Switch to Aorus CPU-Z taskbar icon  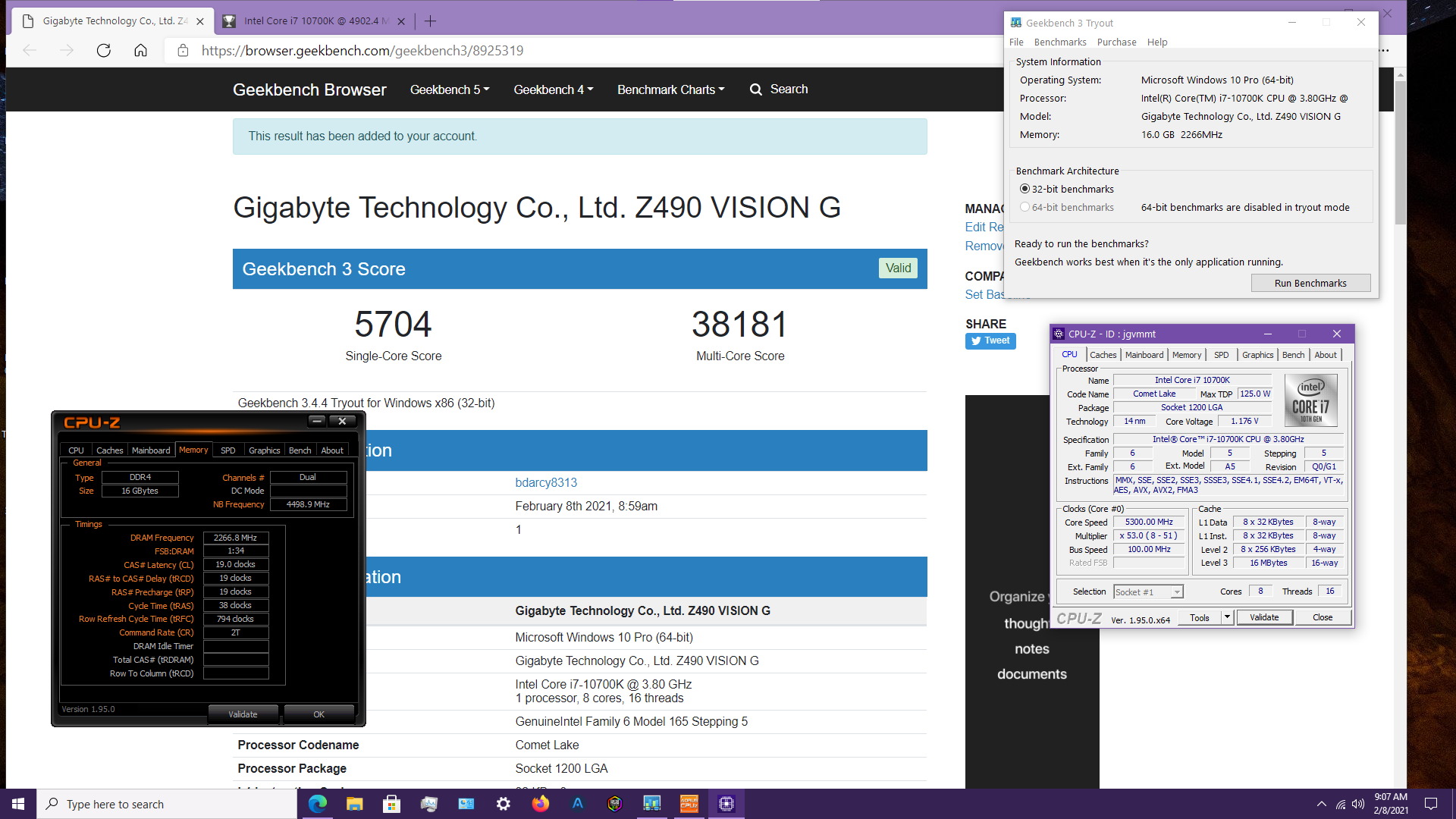tap(689, 804)
